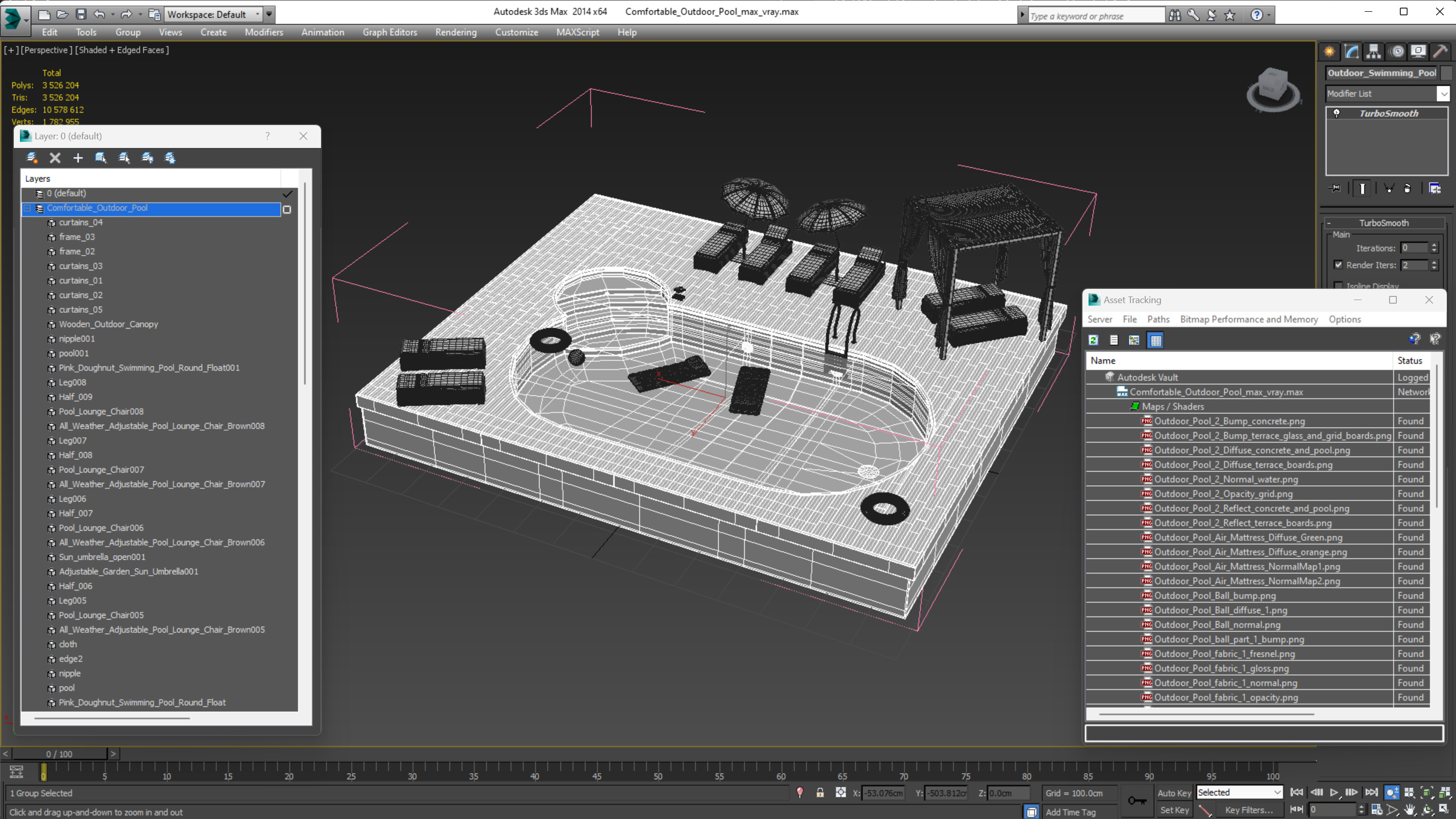The image size is (1456, 819).
Task: Click Make Unique modifier icon
Action: [x=1389, y=188]
